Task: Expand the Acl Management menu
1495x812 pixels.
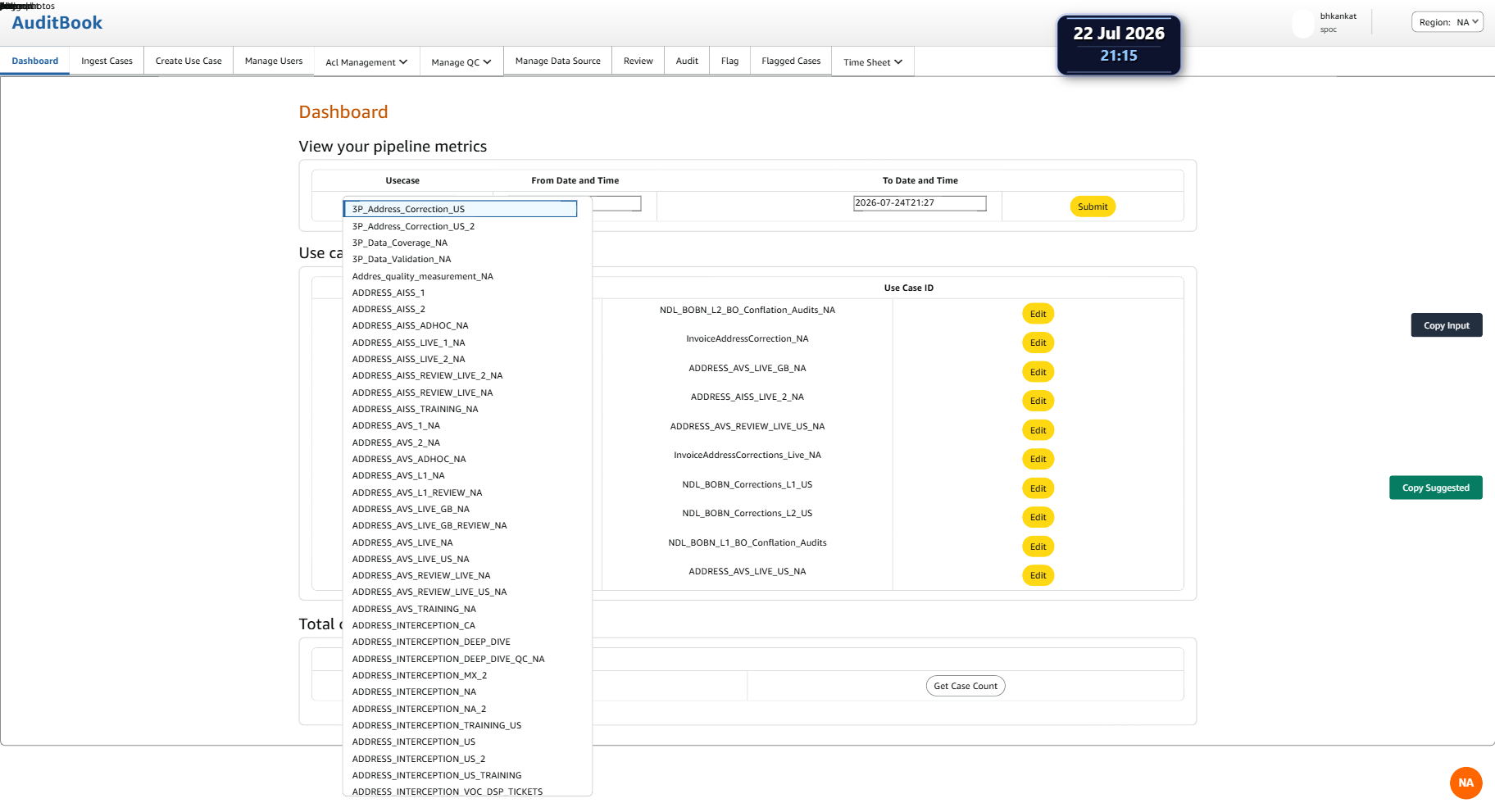Action: pyautogui.click(x=366, y=61)
